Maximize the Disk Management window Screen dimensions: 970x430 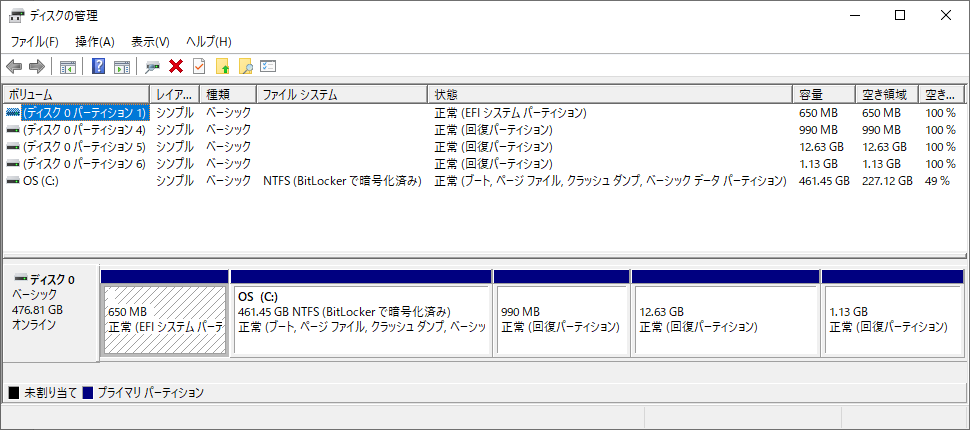click(x=900, y=16)
